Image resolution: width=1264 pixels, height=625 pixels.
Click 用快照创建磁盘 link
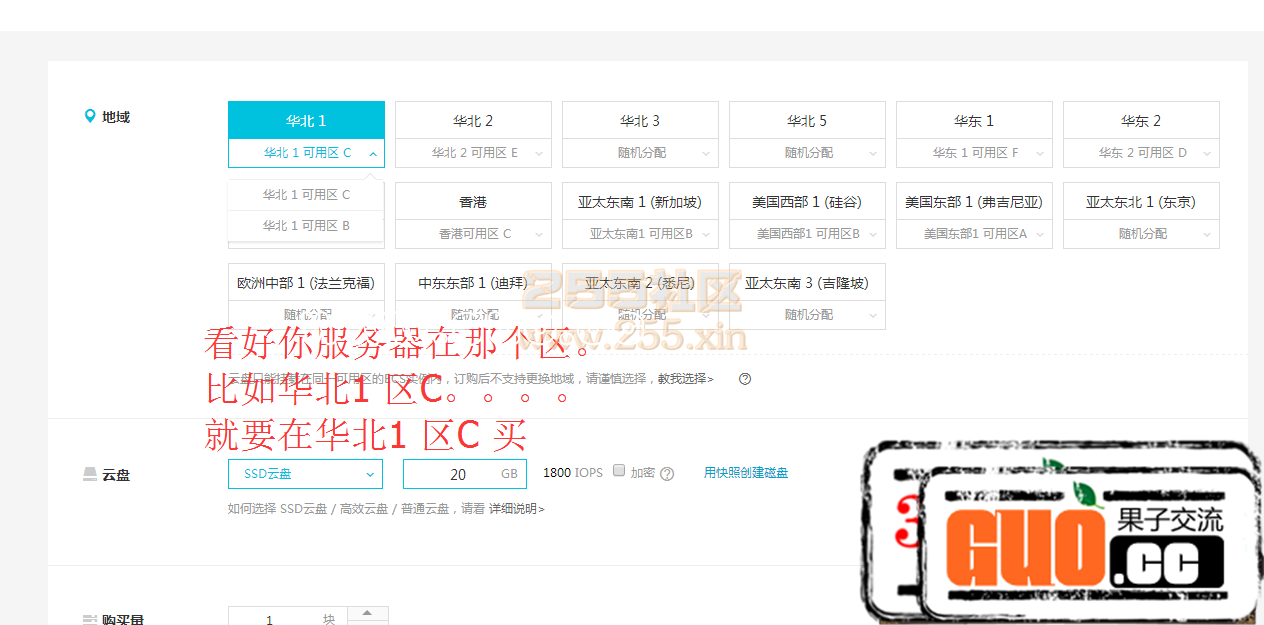(x=746, y=472)
